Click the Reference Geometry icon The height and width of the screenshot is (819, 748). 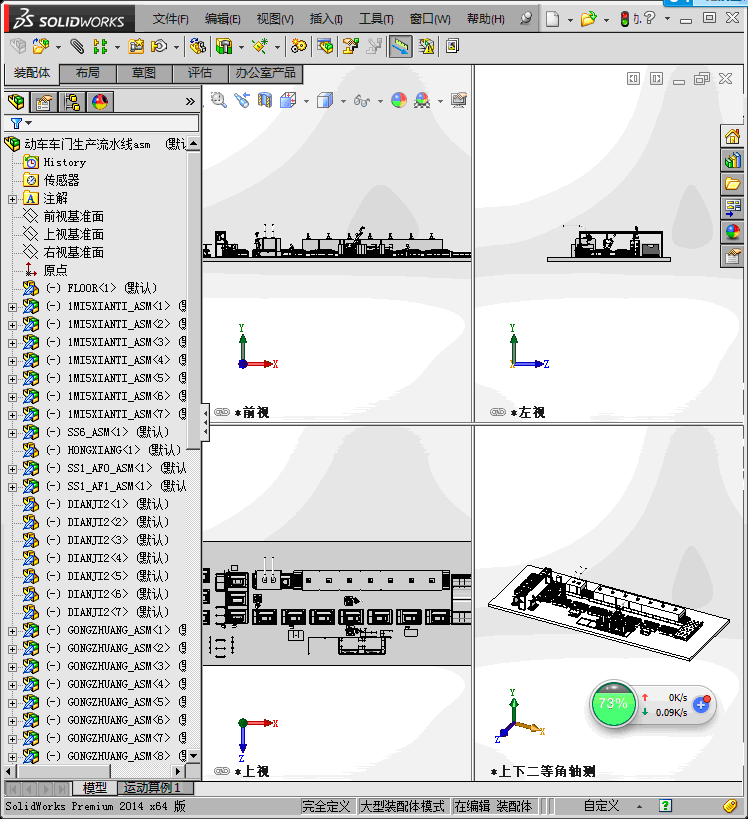[x=260, y=46]
